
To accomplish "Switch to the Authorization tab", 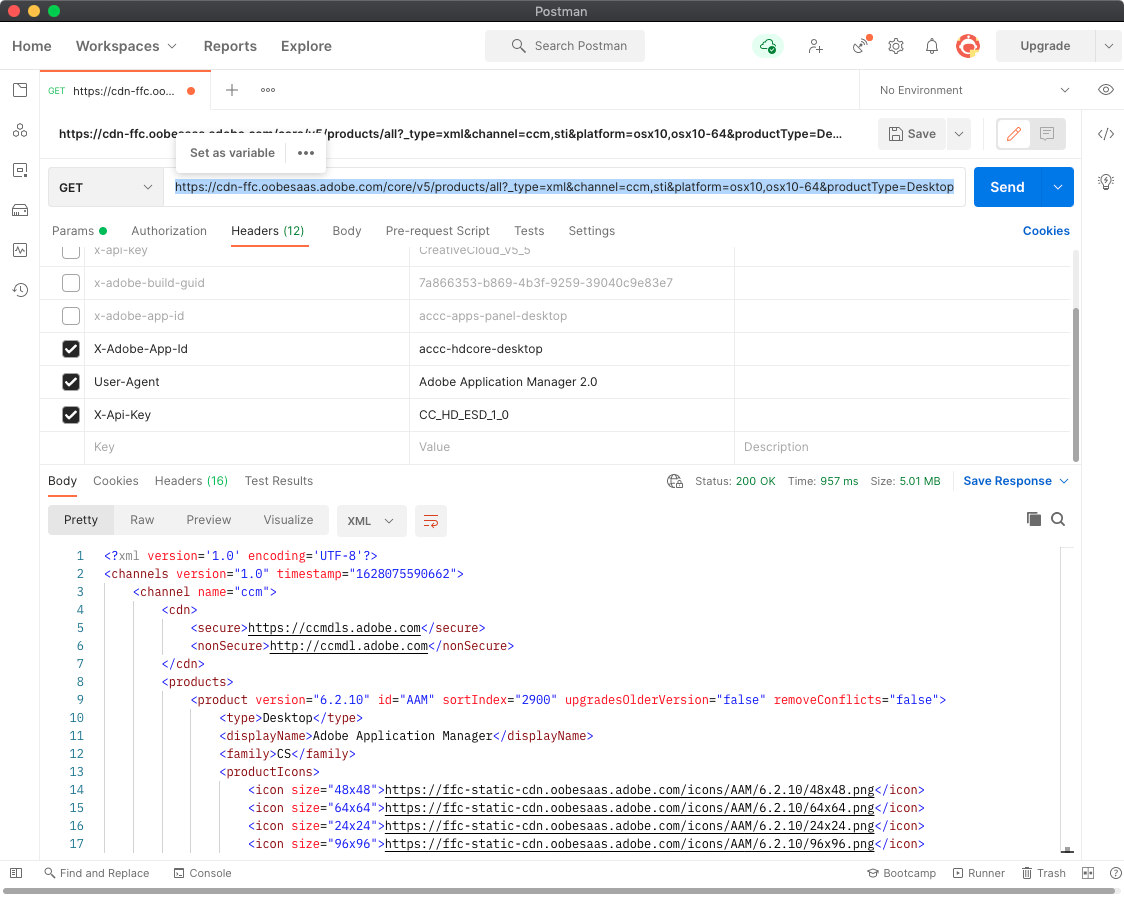I will pos(168,231).
